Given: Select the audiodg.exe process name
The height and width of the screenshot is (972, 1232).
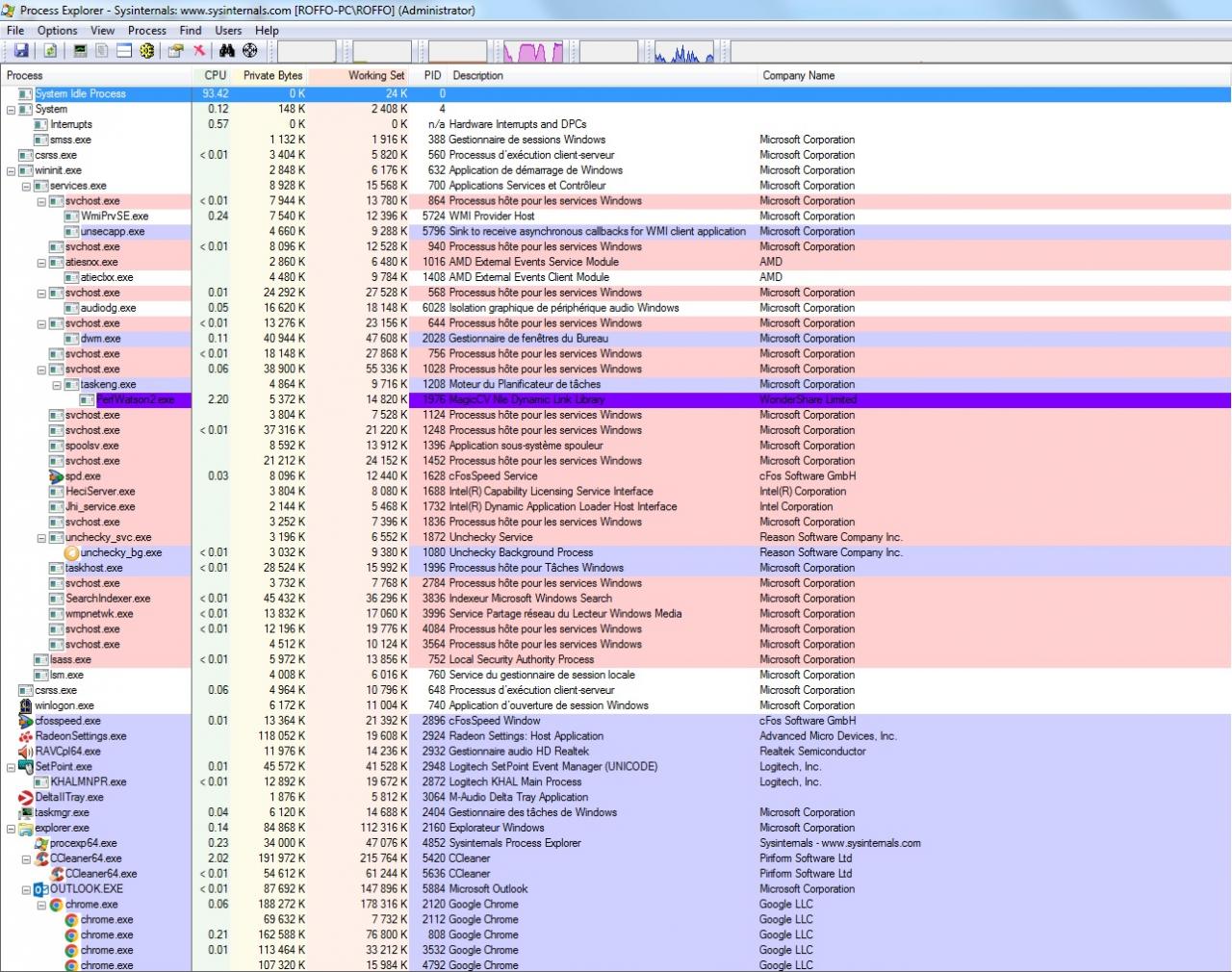Looking at the screenshot, I should pos(108,308).
